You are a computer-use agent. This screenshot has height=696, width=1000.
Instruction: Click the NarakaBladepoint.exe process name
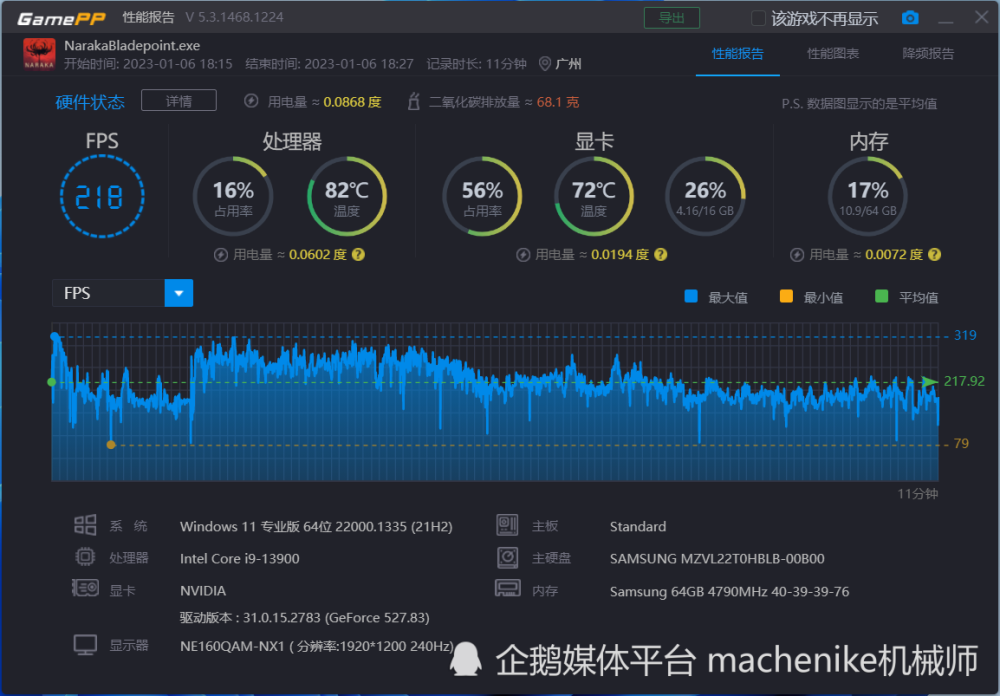click(x=132, y=45)
